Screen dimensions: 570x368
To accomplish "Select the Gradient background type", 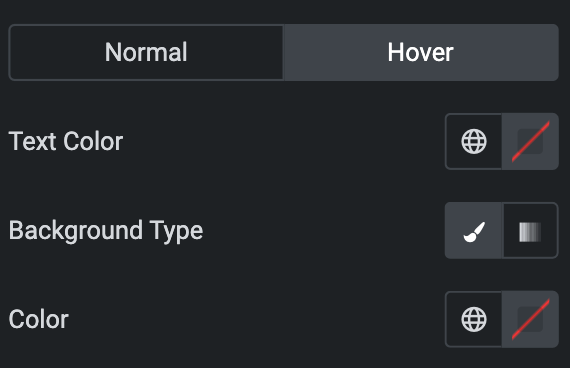I will coord(530,231).
